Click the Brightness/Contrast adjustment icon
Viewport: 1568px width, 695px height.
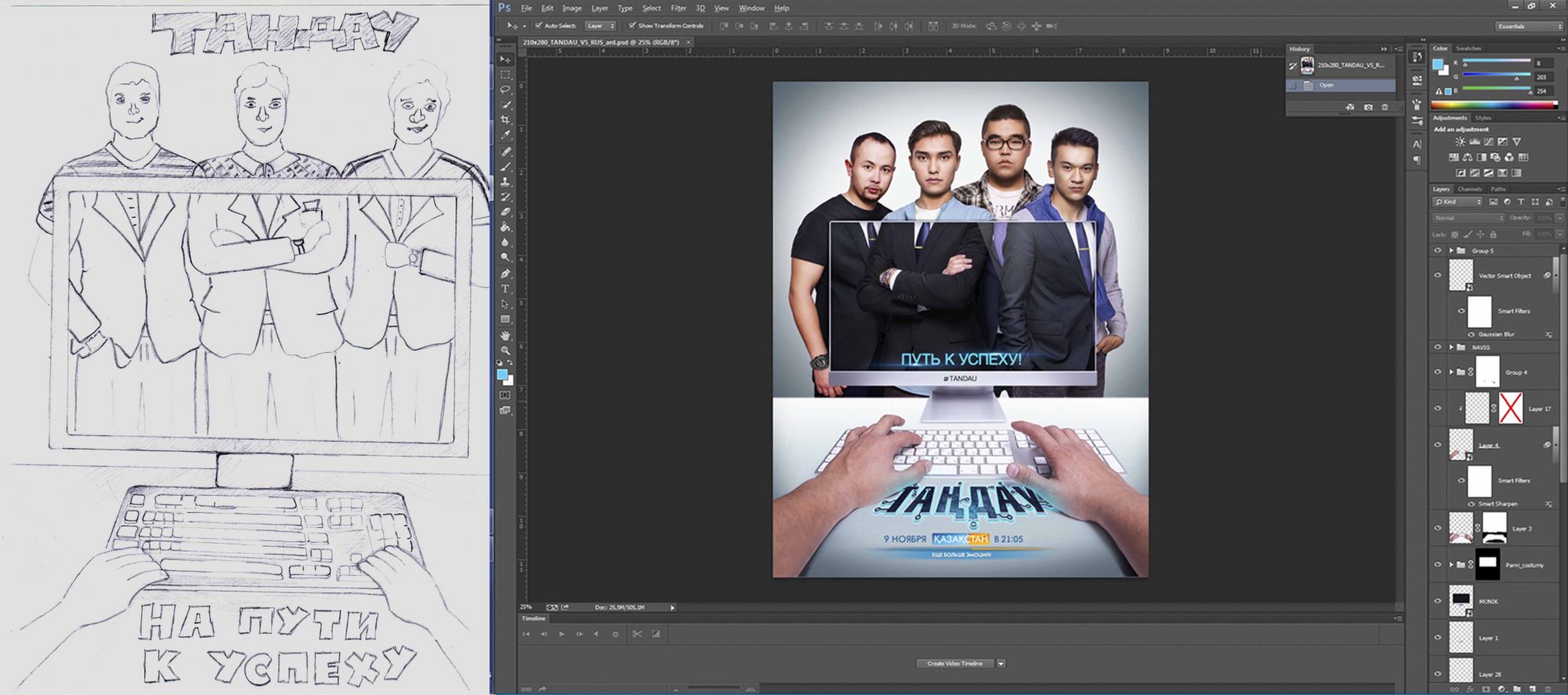click(x=1459, y=142)
